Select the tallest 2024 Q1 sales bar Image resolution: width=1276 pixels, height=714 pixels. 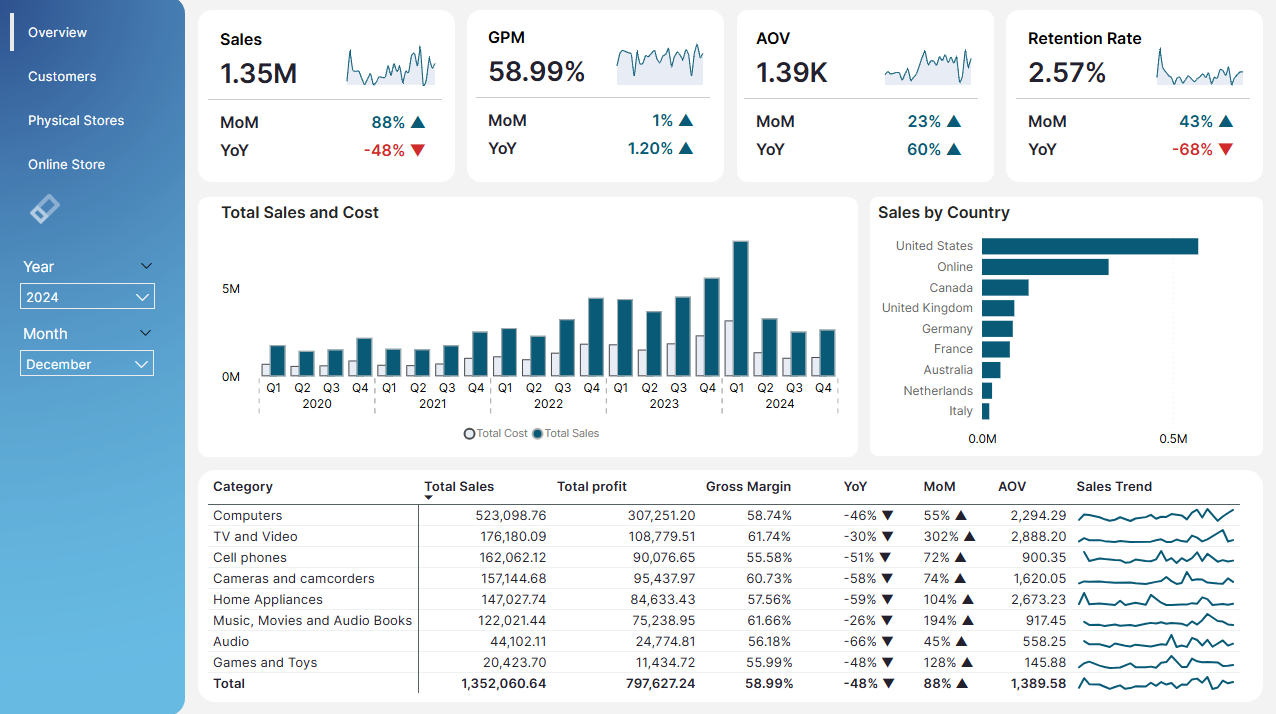[740, 308]
